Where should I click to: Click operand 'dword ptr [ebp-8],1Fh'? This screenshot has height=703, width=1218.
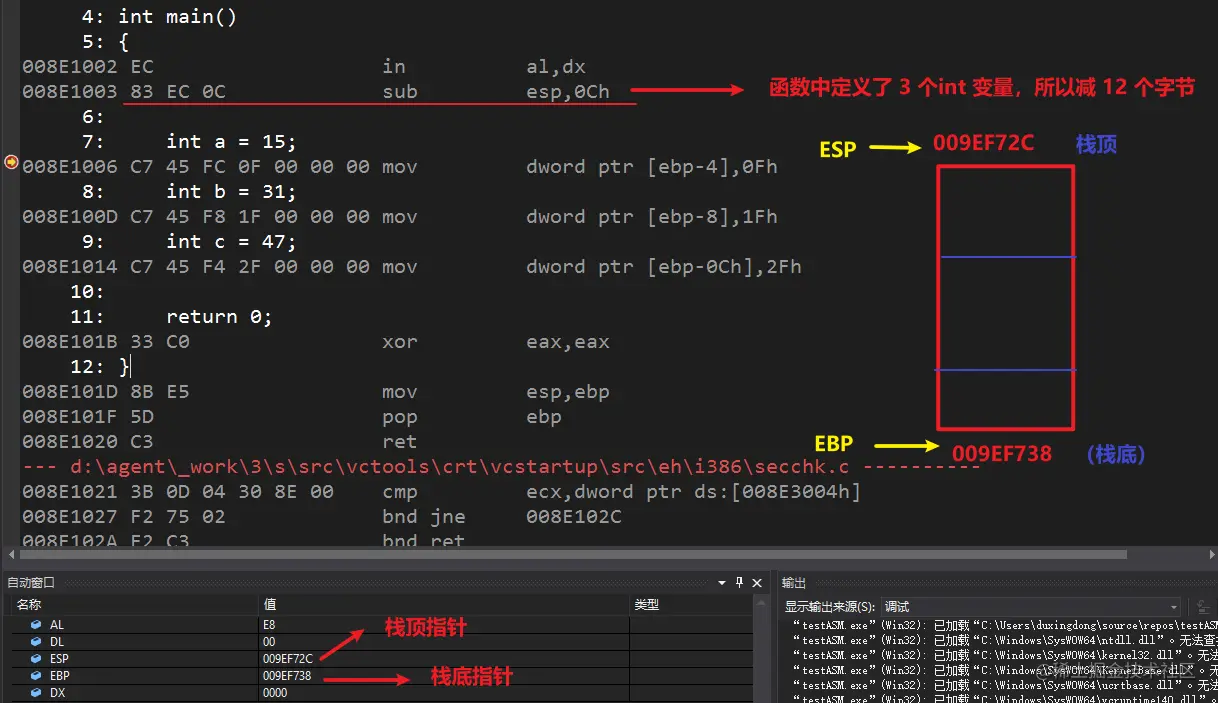(x=652, y=217)
